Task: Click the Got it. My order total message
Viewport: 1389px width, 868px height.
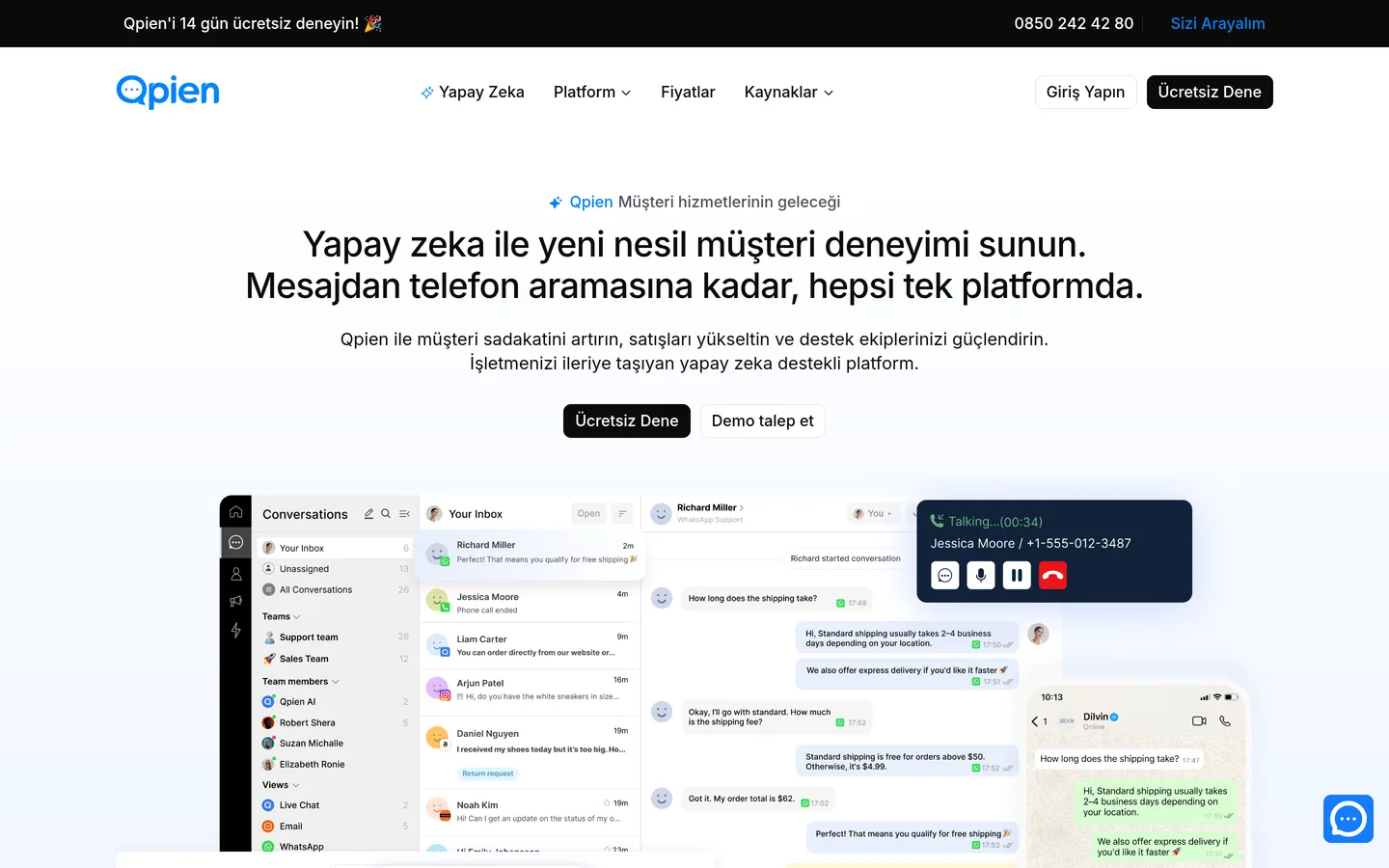Action: click(758, 800)
